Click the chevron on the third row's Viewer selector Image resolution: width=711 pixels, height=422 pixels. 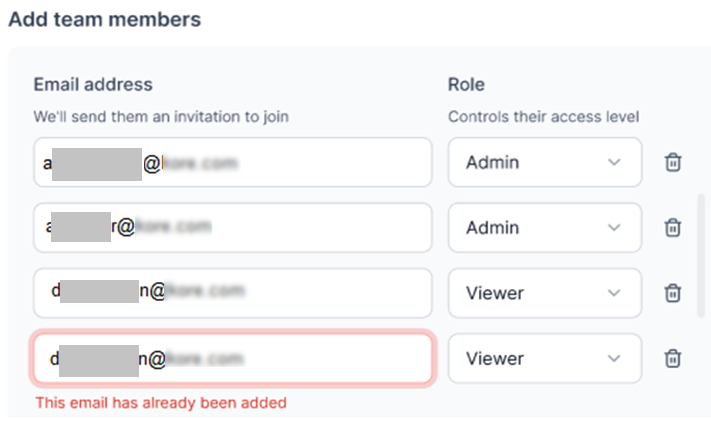pyautogui.click(x=614, y=293)
